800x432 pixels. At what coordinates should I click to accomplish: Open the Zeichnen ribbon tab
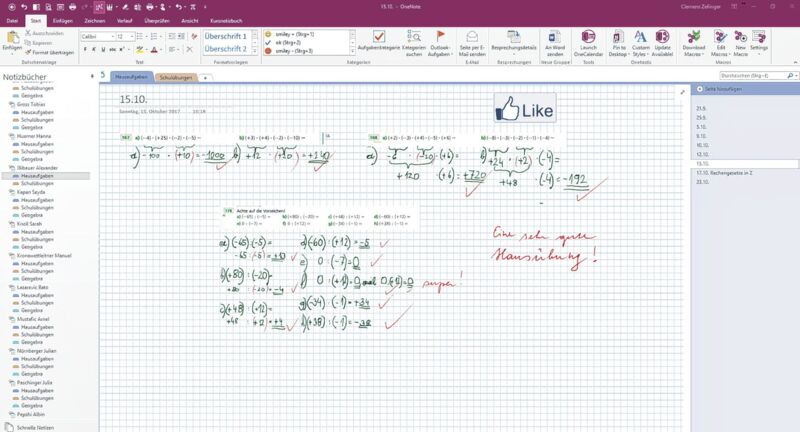tap(94, 20)
